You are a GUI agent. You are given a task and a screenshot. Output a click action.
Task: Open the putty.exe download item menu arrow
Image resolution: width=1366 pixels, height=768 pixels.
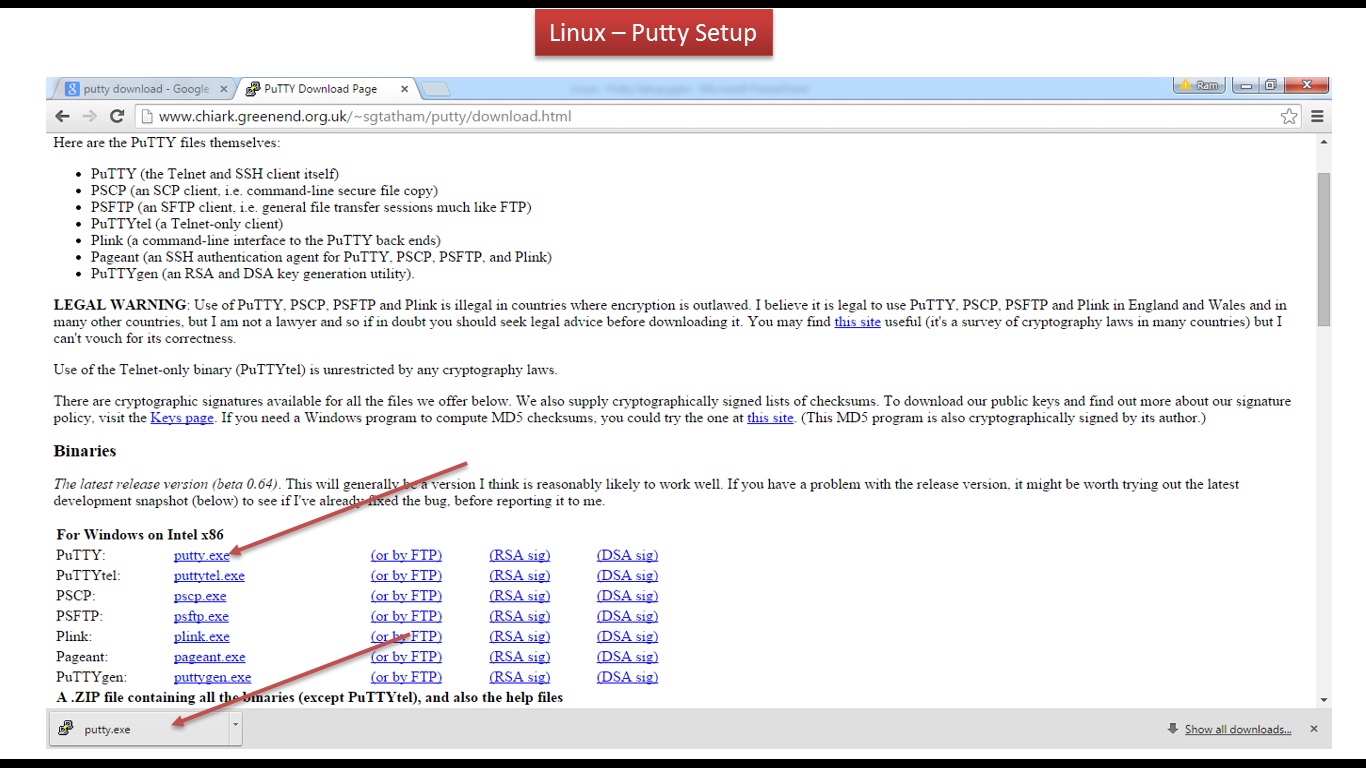tap(235, 729)
